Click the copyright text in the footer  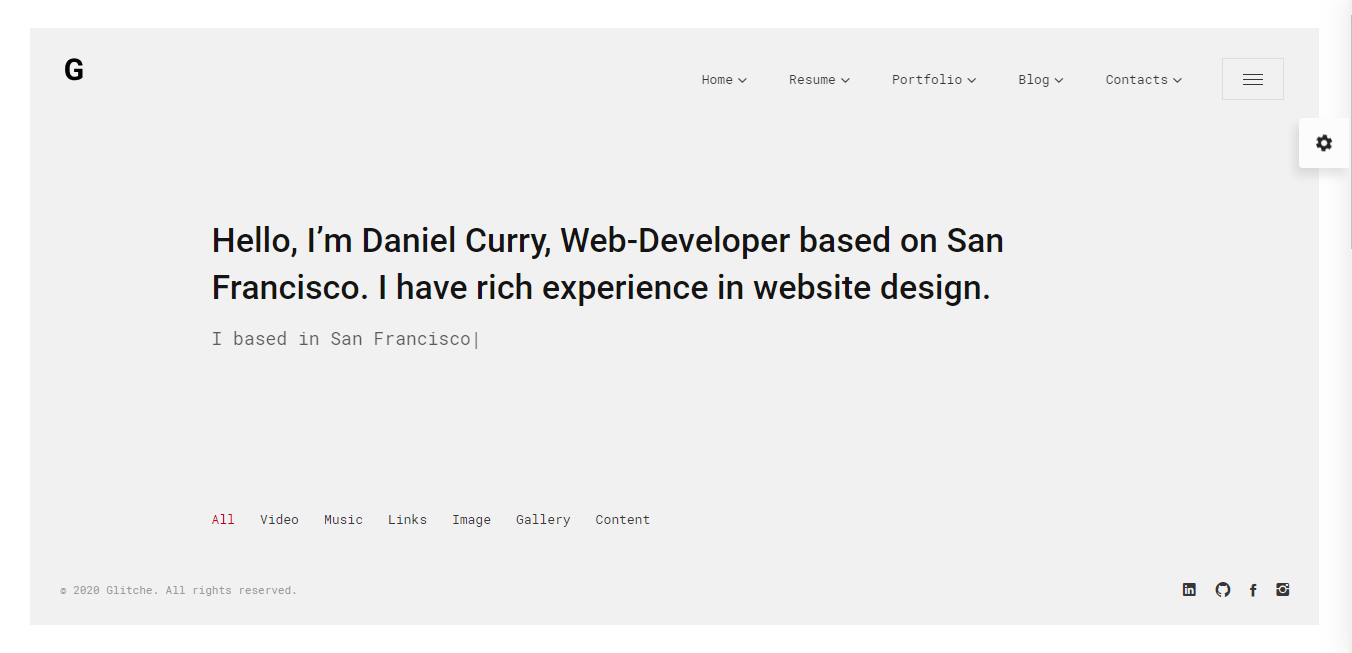[178, 589]
